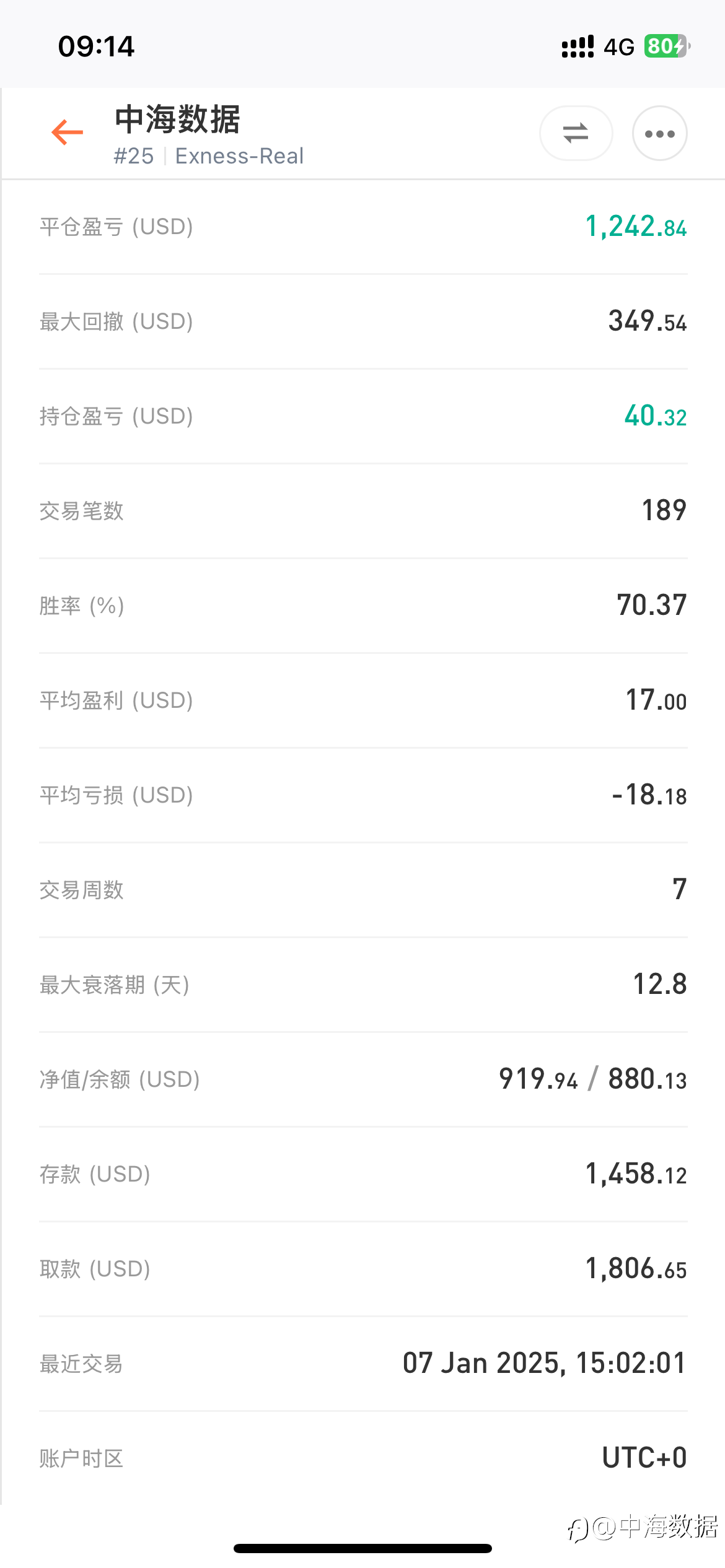Tap the #25 Exness-Real subtitle

(208, 156)
